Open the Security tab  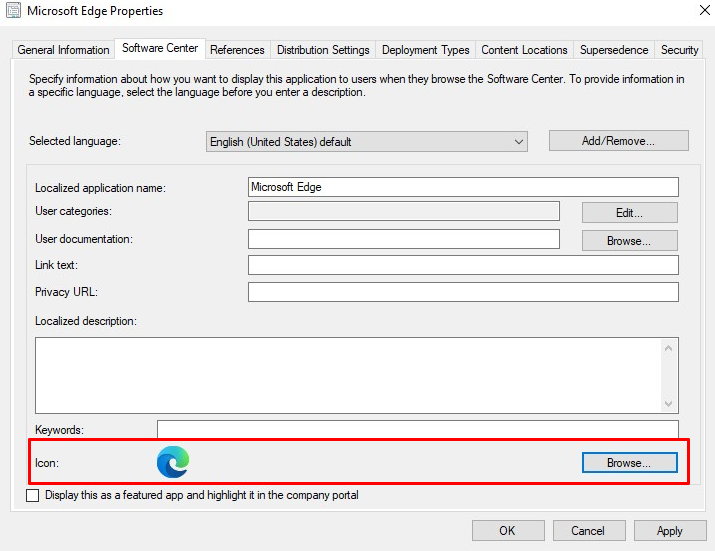click(679, 50)
